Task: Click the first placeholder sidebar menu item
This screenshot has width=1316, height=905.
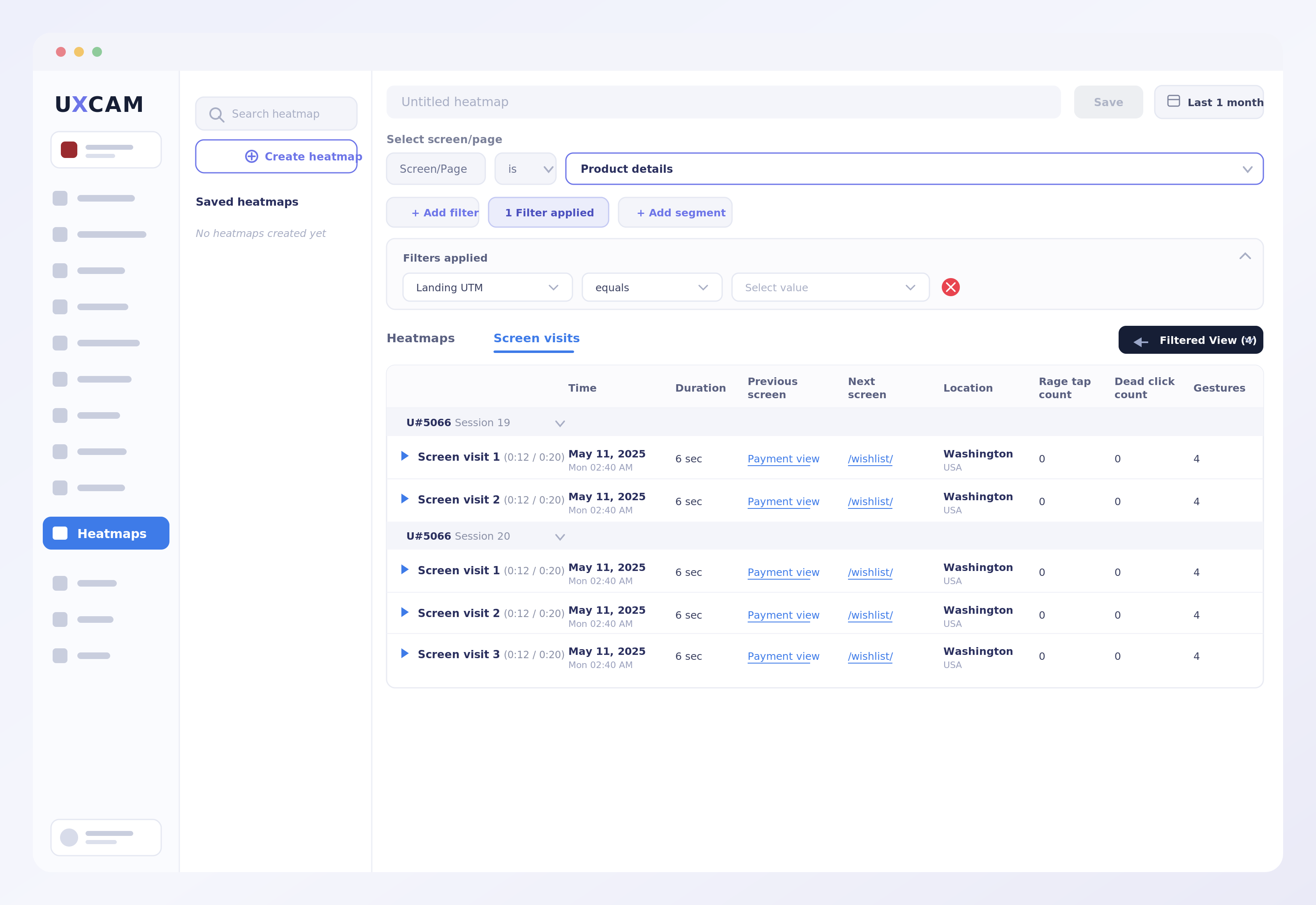Action: click(94, 198)
